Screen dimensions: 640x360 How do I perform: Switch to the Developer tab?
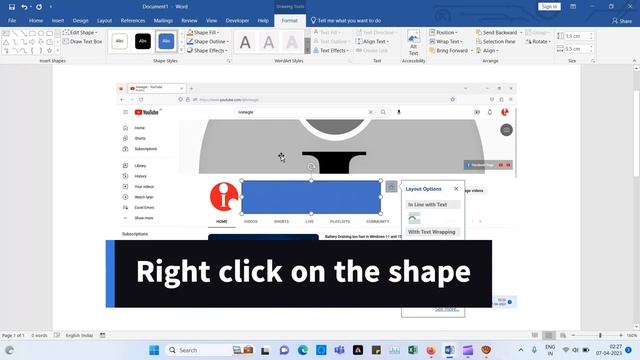[237, 20]
